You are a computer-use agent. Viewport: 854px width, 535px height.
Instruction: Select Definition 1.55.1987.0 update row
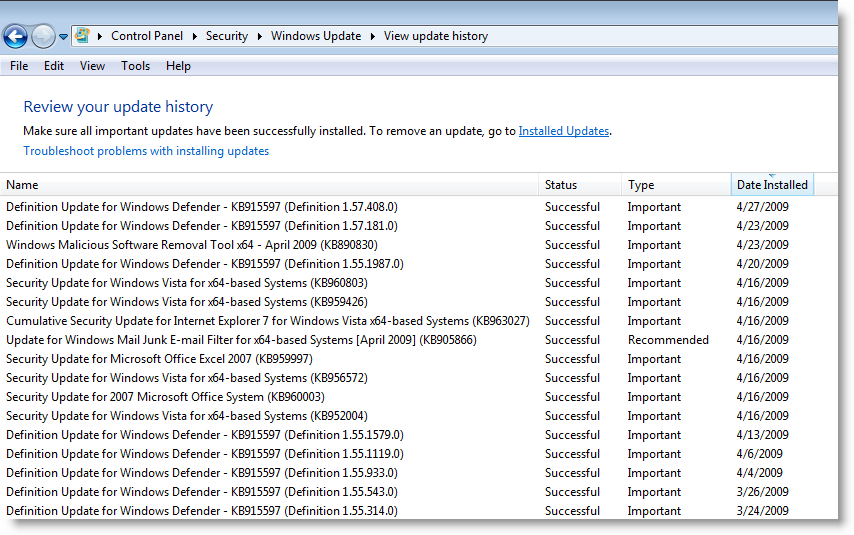click(419, 264)
